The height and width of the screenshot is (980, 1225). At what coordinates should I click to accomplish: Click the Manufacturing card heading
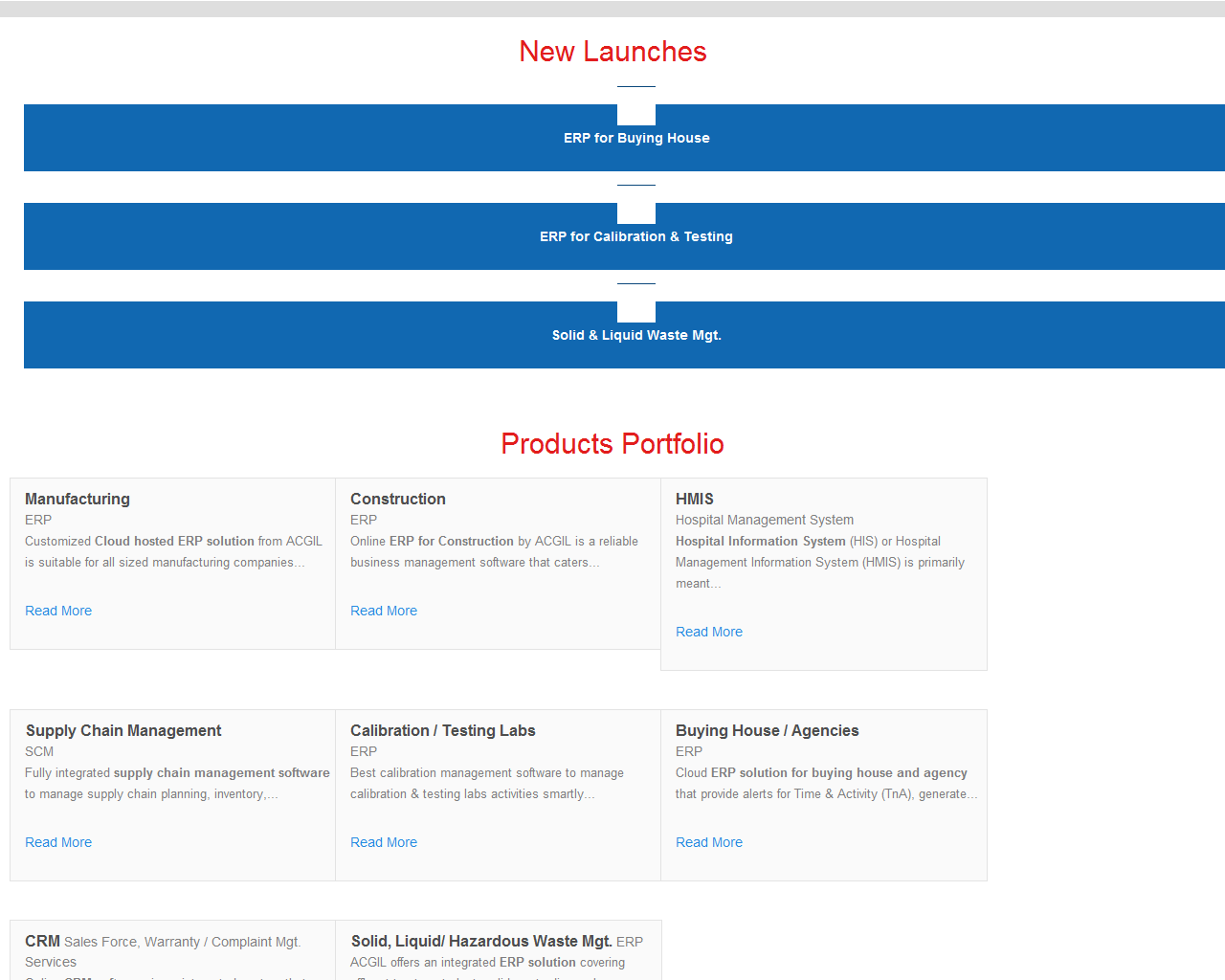click(x=78, y=499)
